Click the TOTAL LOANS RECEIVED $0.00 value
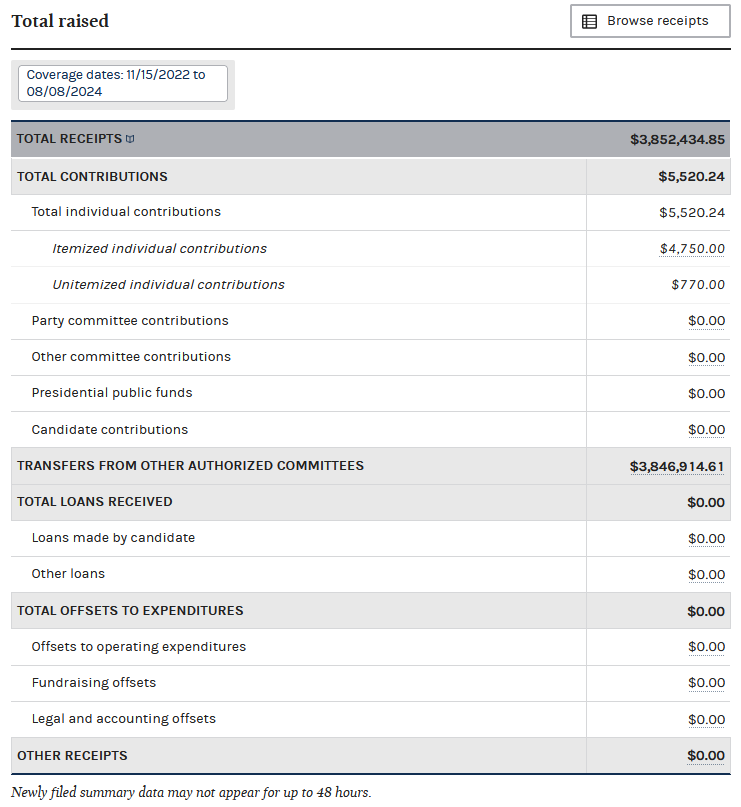 coord(706,503)
